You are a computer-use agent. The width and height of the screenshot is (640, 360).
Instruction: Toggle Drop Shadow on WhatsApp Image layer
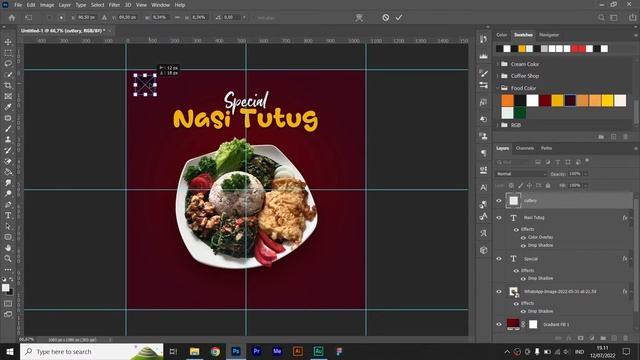(523, 311)
